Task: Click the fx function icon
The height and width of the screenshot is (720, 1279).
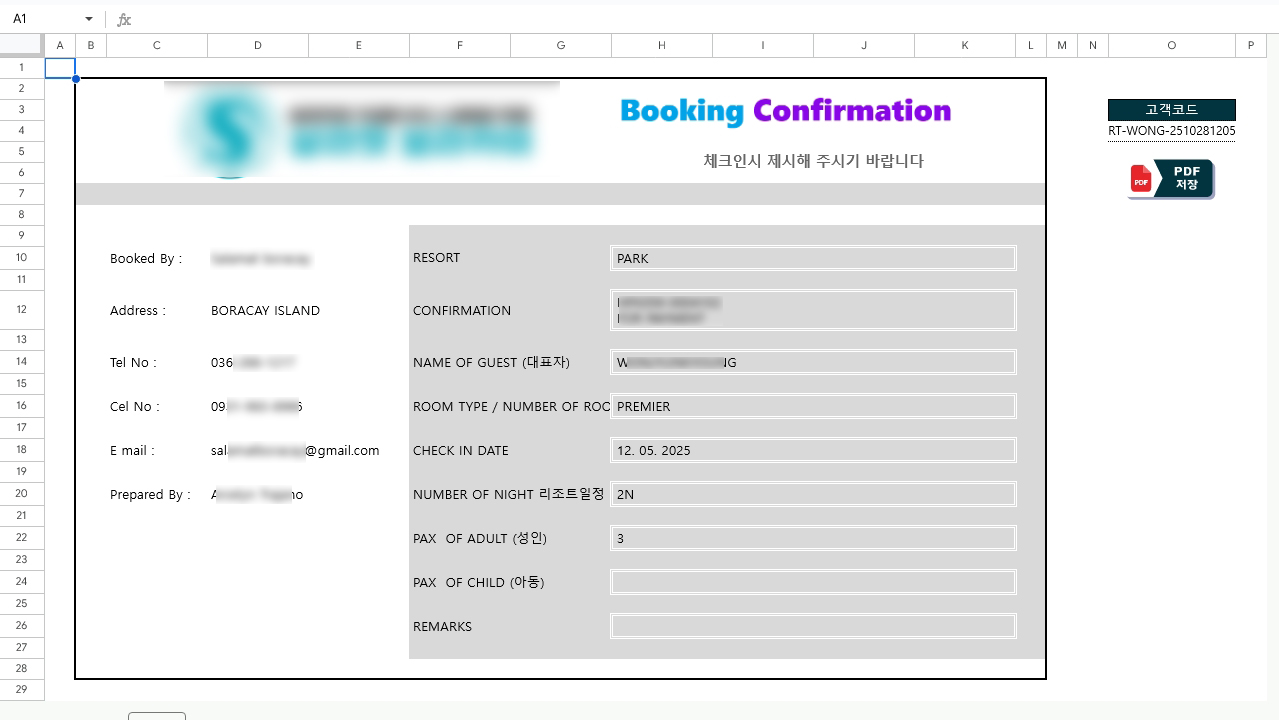Action: pos(124,19)
